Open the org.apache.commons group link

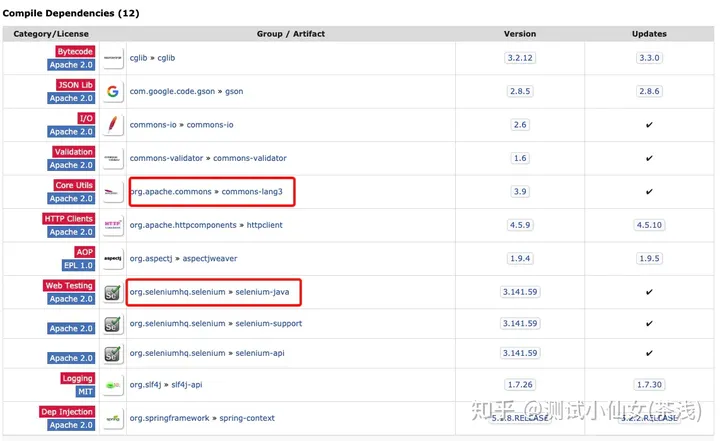[171, 192]
